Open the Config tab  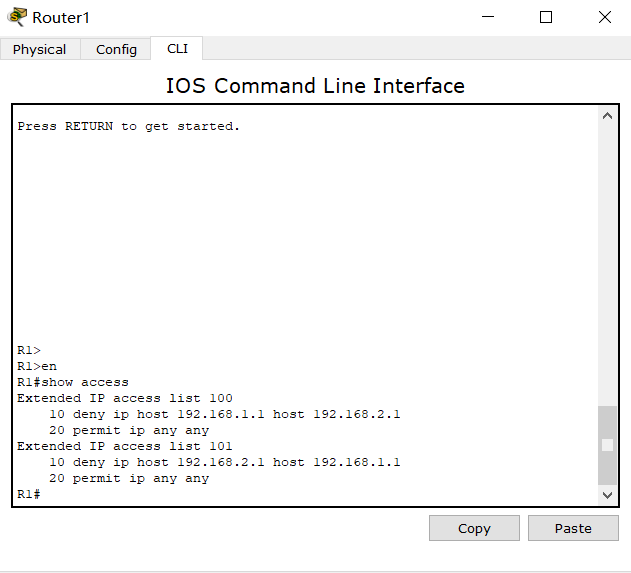click(x=116, y=49)
